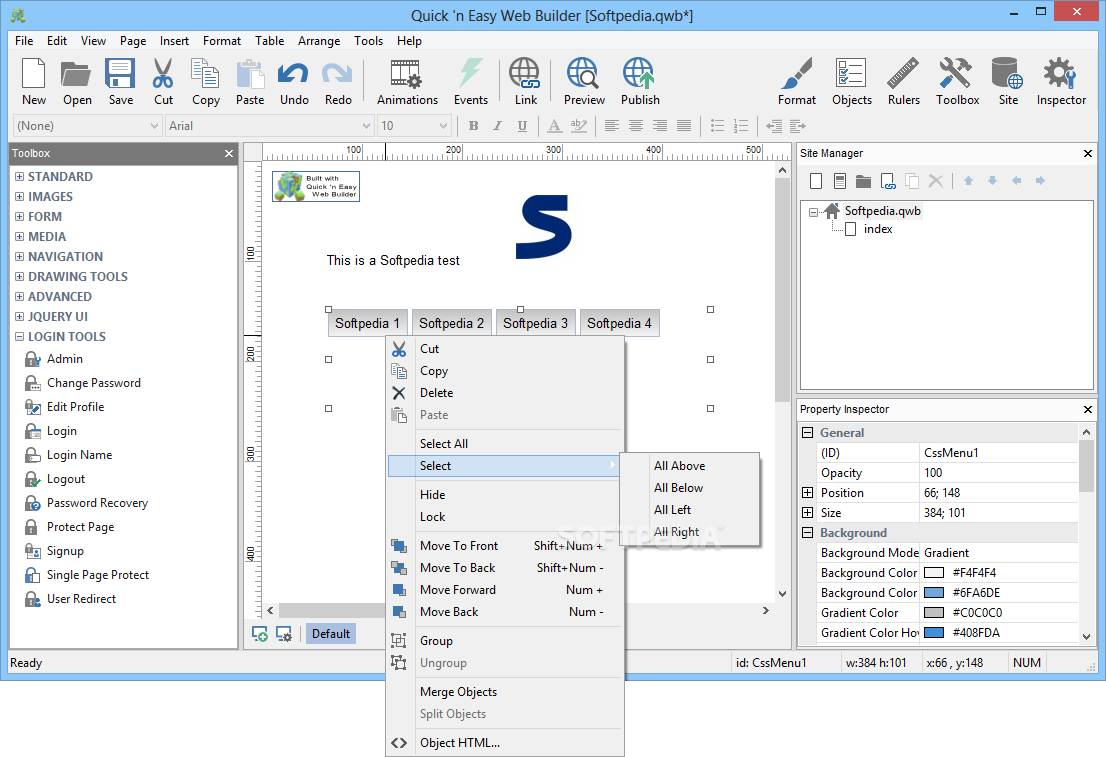Select index page in Site Manager
The width and height of the screenshot is (1106, 757).
877,229
